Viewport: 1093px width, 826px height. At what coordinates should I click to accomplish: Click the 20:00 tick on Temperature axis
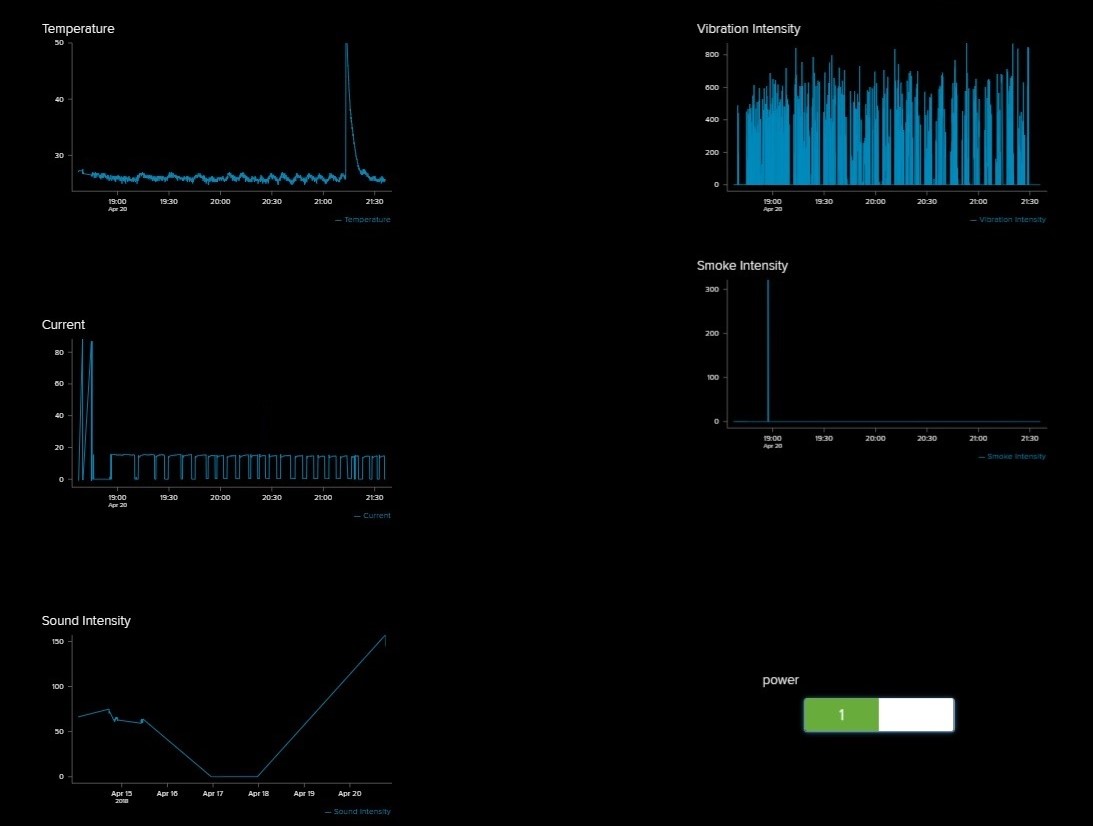pos(220,201)
